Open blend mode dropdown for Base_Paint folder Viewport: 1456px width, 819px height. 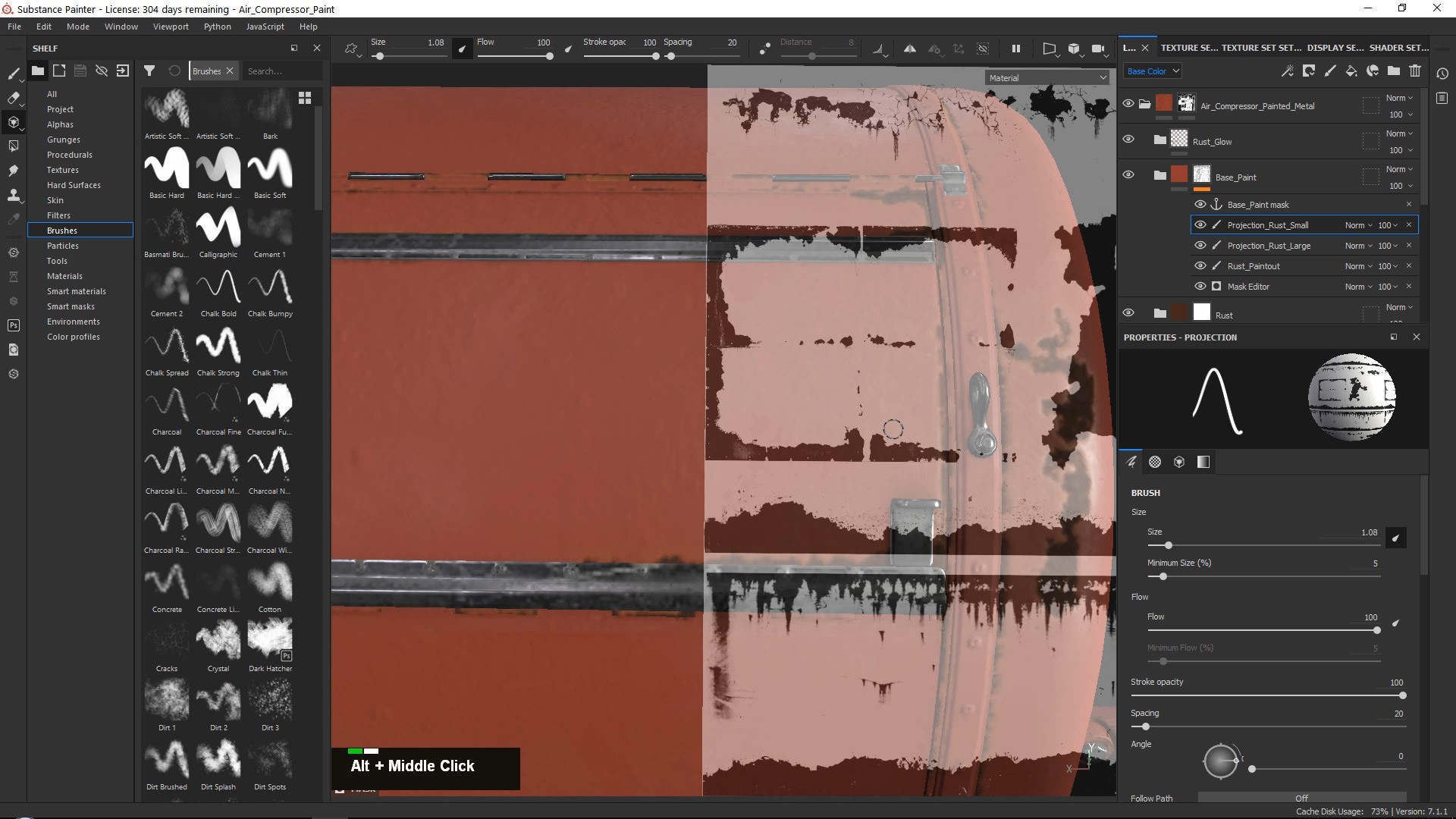click(x=1399, y=169)
